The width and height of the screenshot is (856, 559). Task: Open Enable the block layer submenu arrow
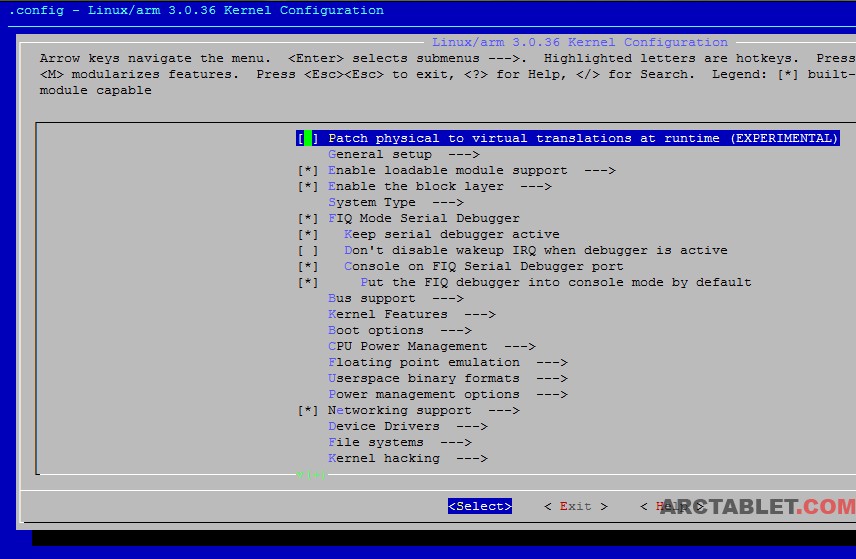point(536,187)
